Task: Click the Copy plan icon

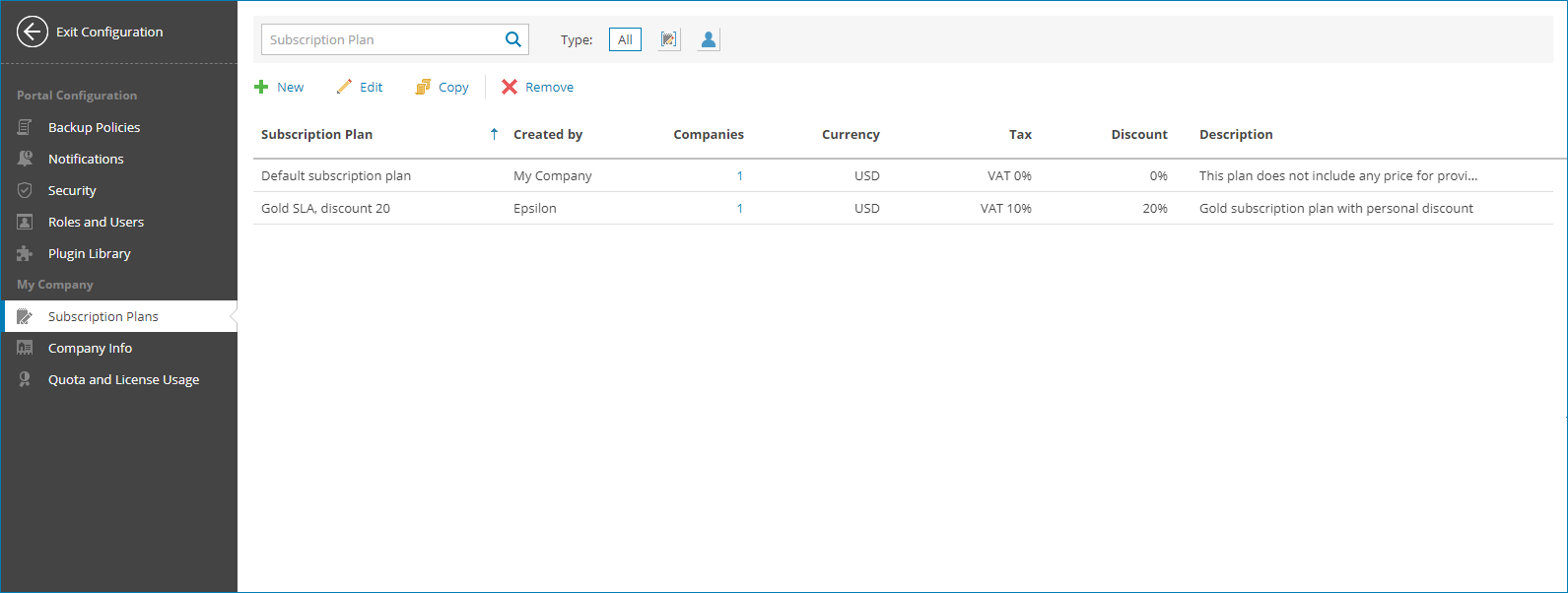Action: (423, 87)
